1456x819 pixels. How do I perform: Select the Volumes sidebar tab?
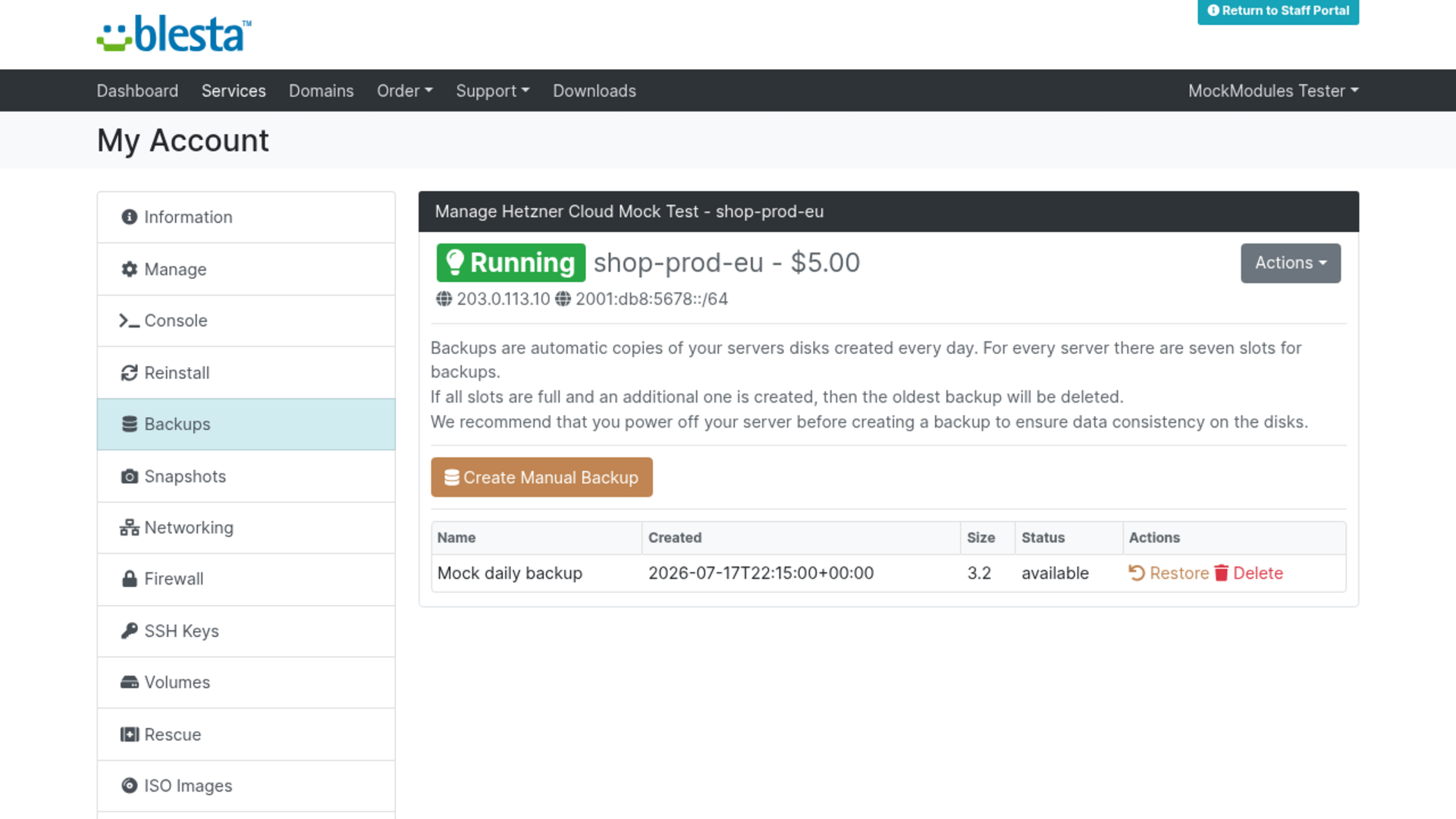click(x=246, y=682)
